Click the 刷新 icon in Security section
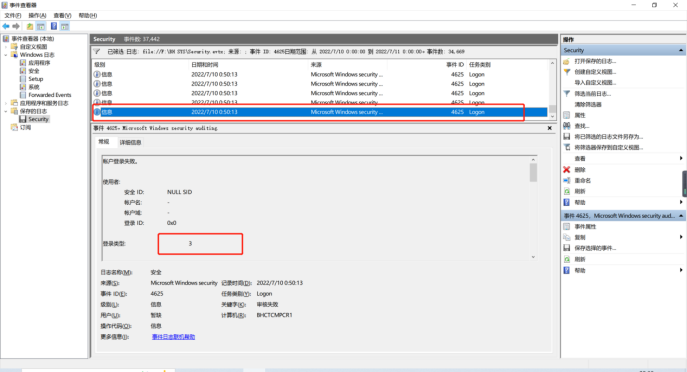The image size is (687, 372). [x=567, y=191]
